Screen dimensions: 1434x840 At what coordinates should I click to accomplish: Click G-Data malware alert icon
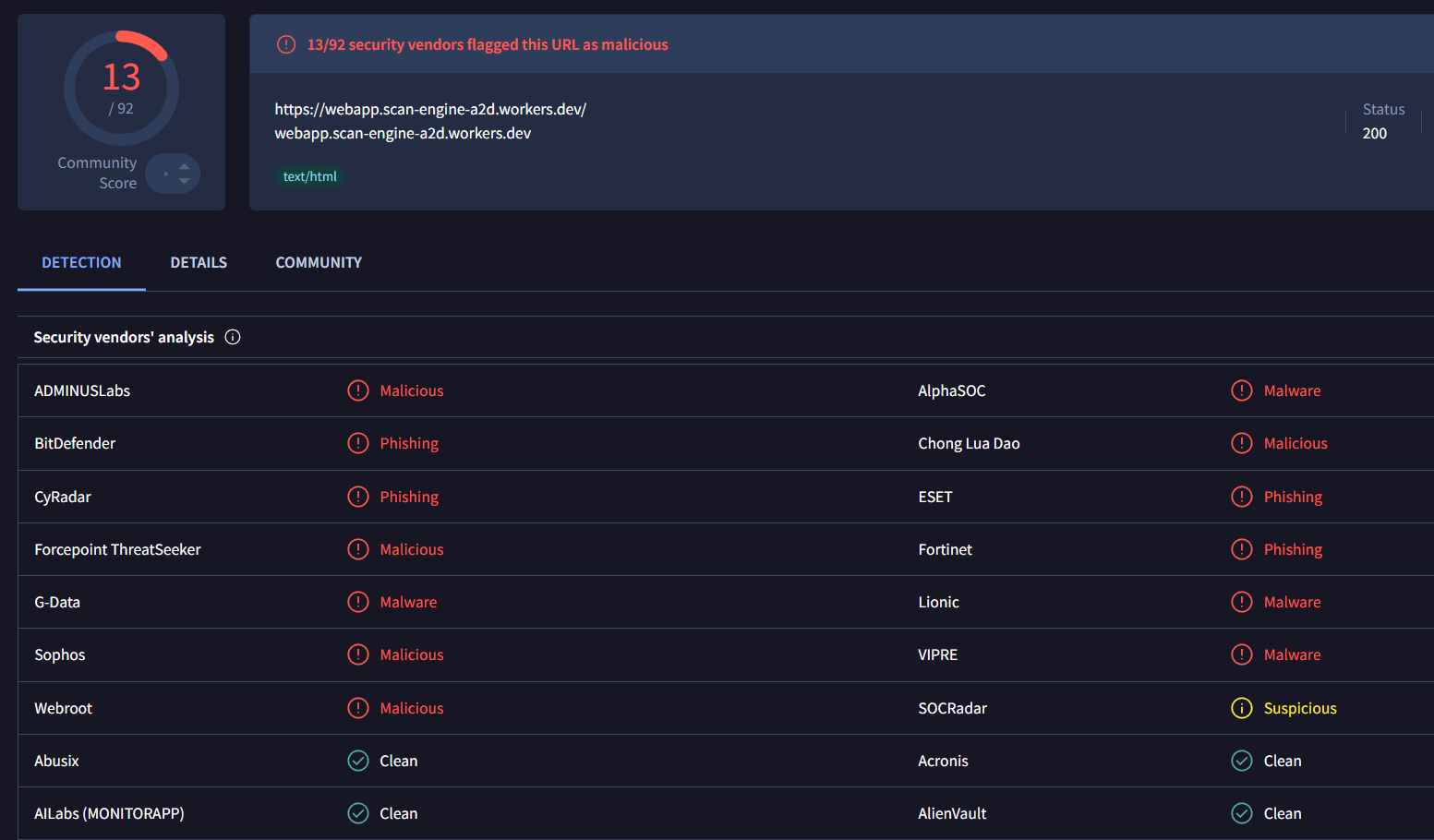coord(358,602)
